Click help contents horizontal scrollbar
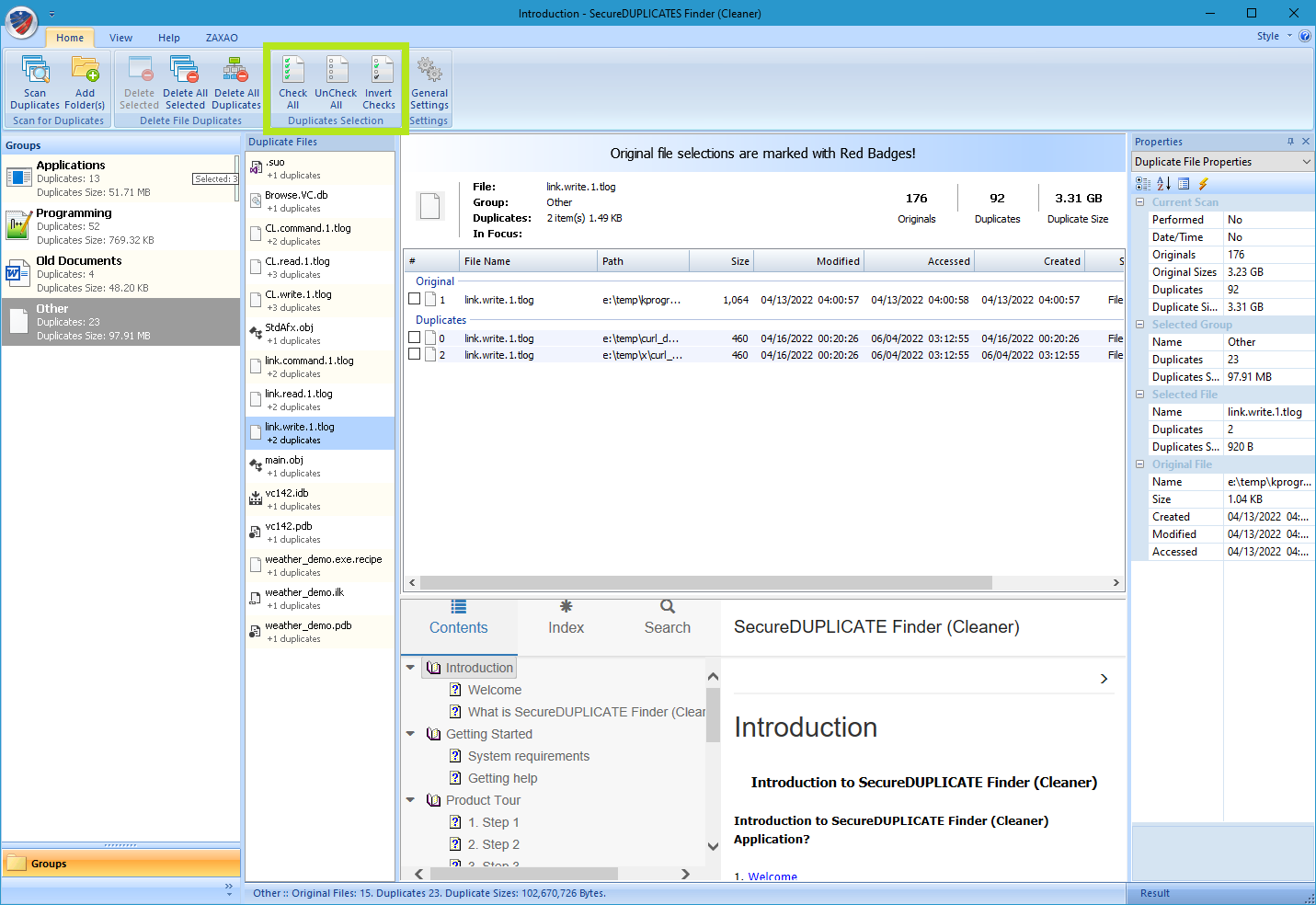Screen dimensions: 1316x905 pyautogui.click(x=524, y=874)
